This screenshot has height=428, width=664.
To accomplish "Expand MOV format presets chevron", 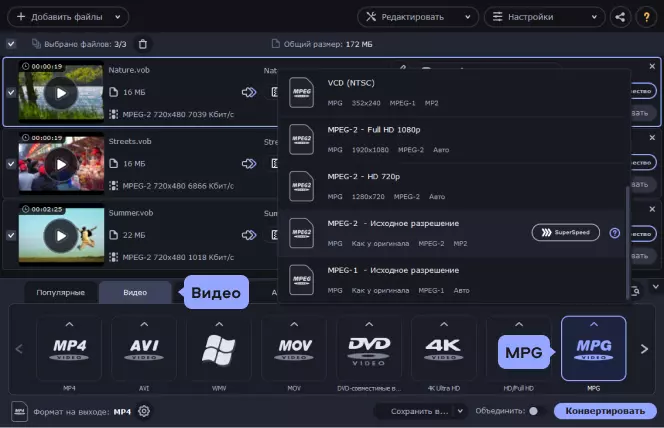I will (x=294, y=325).
